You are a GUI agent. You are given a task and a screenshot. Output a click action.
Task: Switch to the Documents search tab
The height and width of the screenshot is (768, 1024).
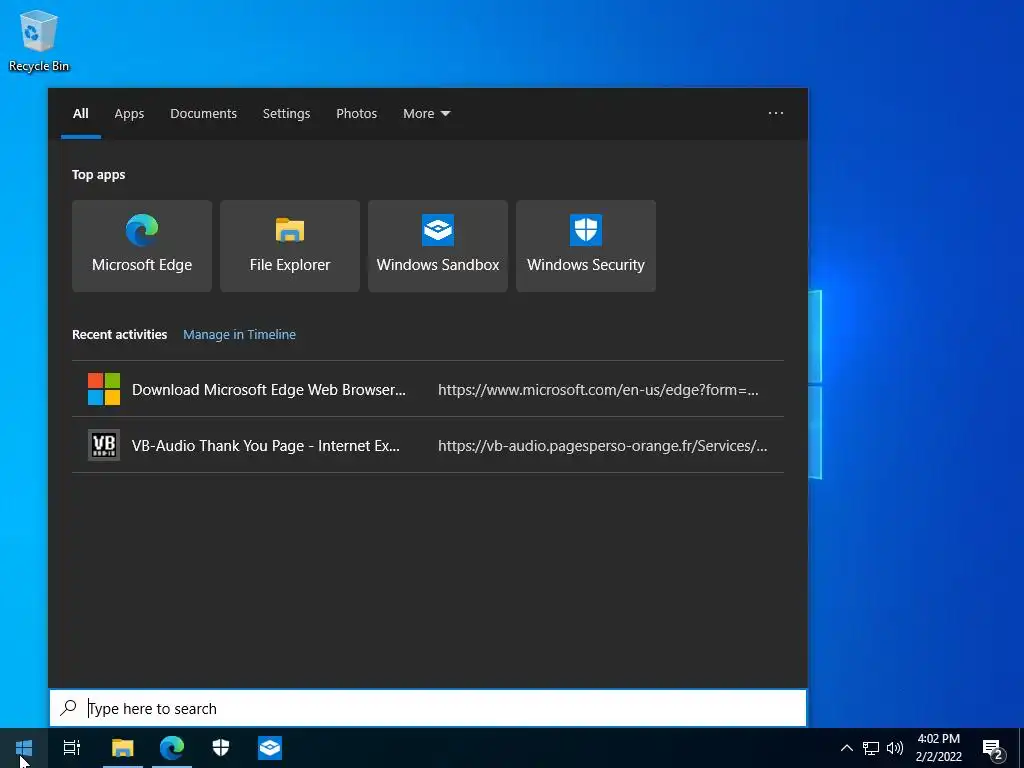203,114
